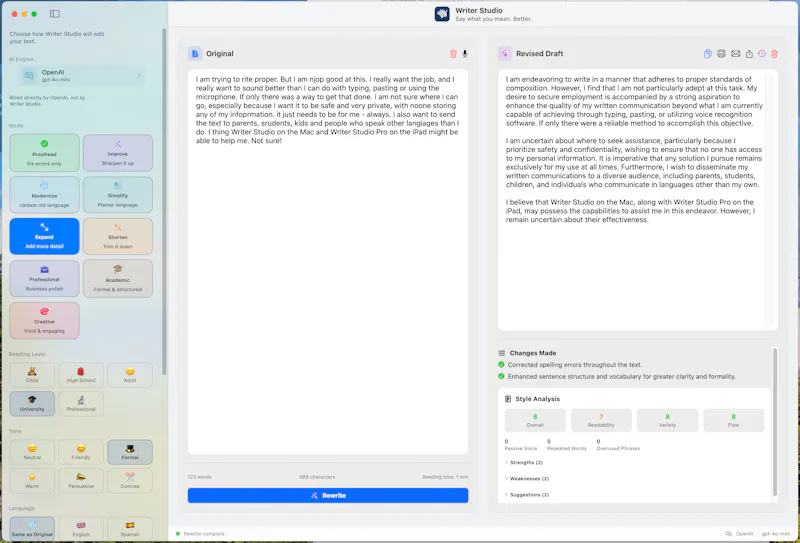Select the Improve mode

tap(118, 153)
